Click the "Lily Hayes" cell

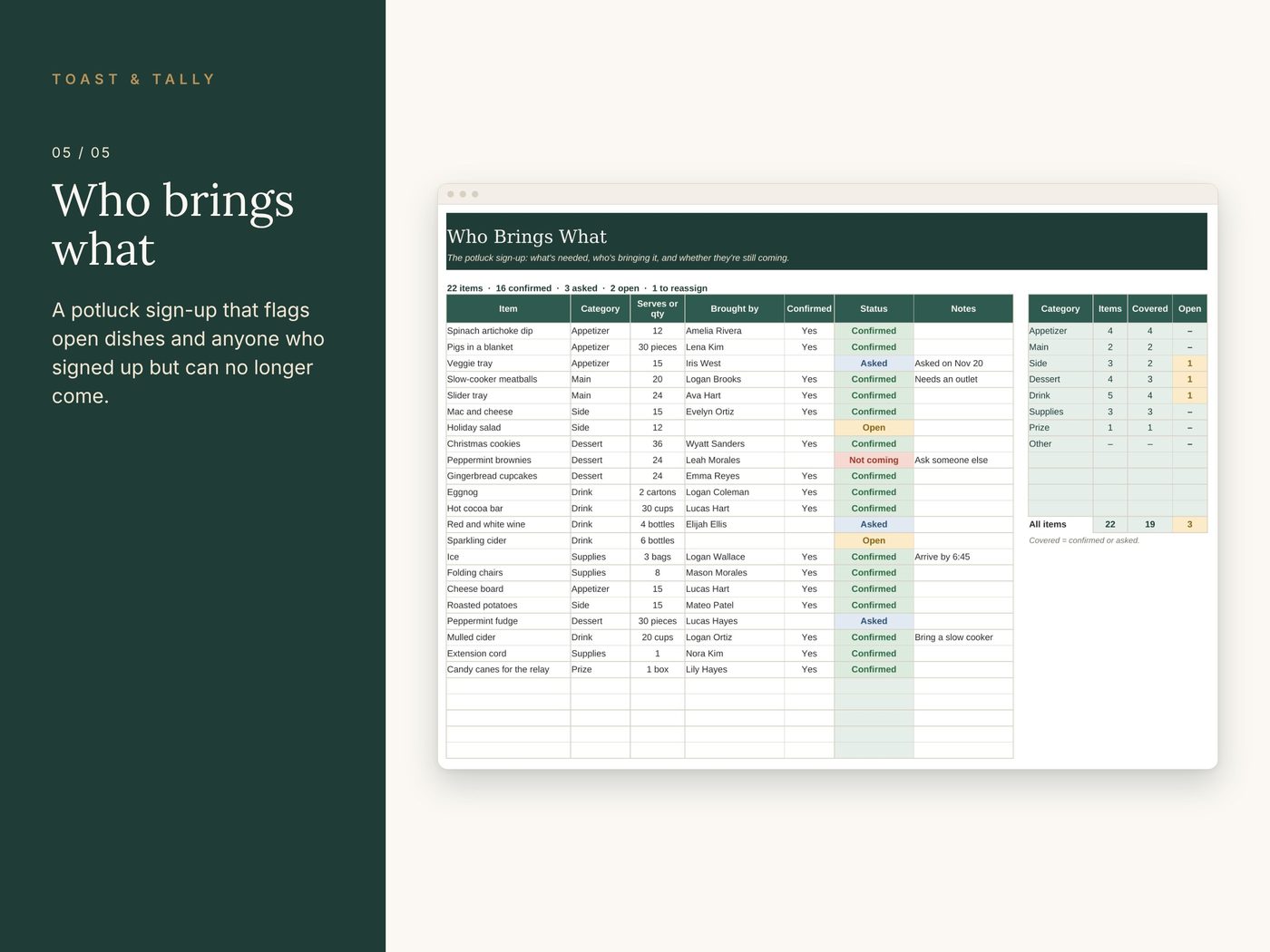(735, 669)
